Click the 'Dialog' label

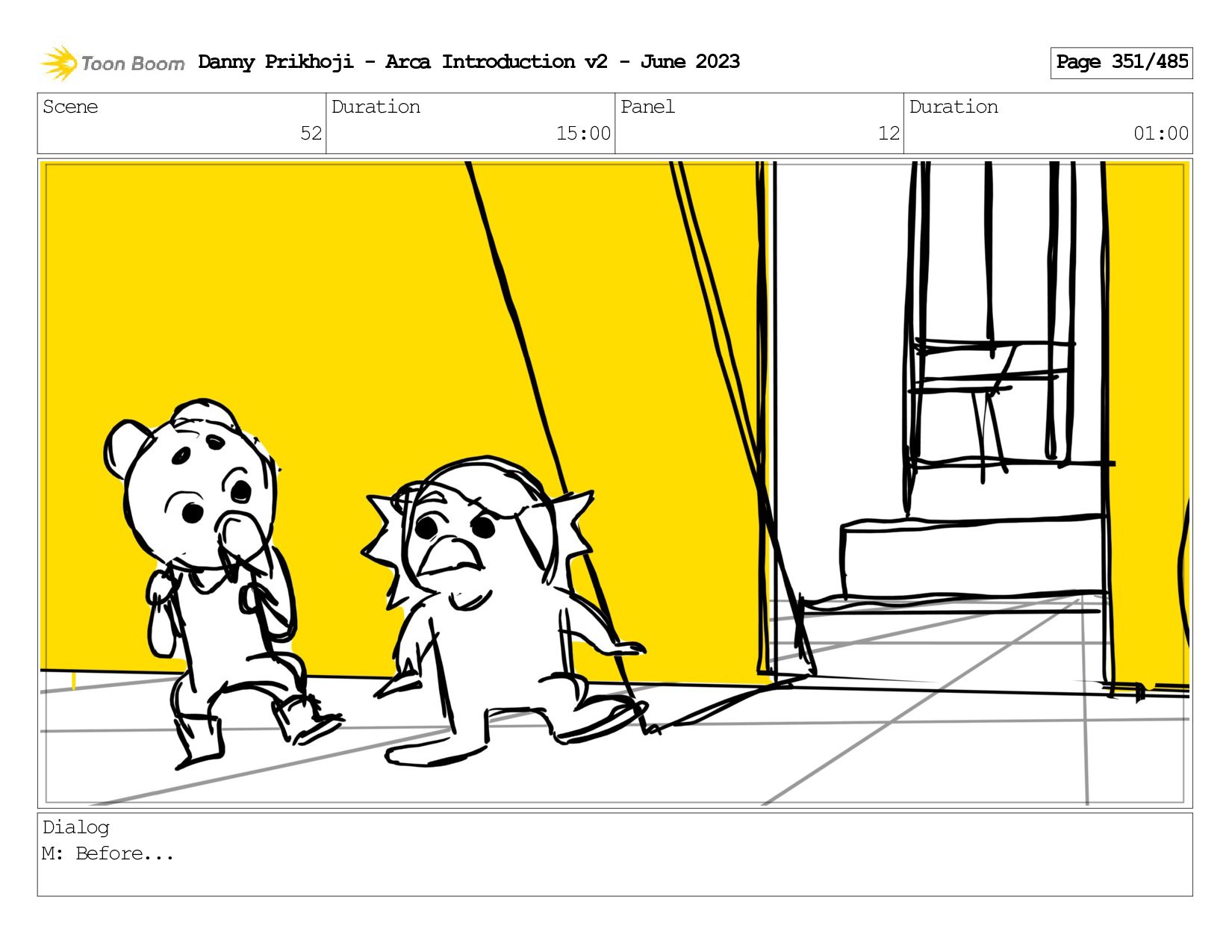coord(76,827)
